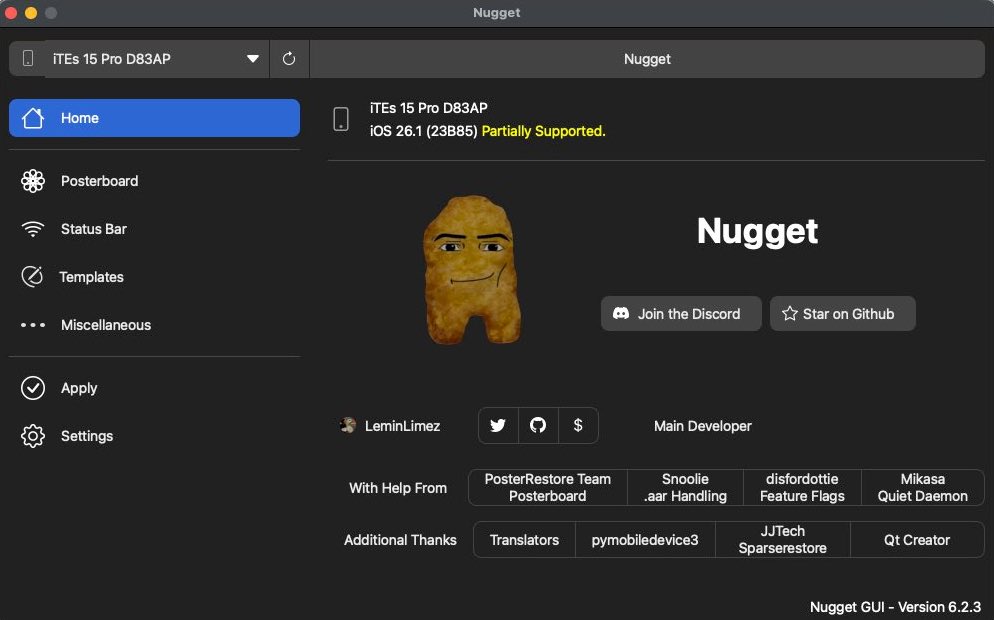The width and height of the screenshot is (994, 620).
Task: Click the LeminLimez avatar picture
Action: 347,425
